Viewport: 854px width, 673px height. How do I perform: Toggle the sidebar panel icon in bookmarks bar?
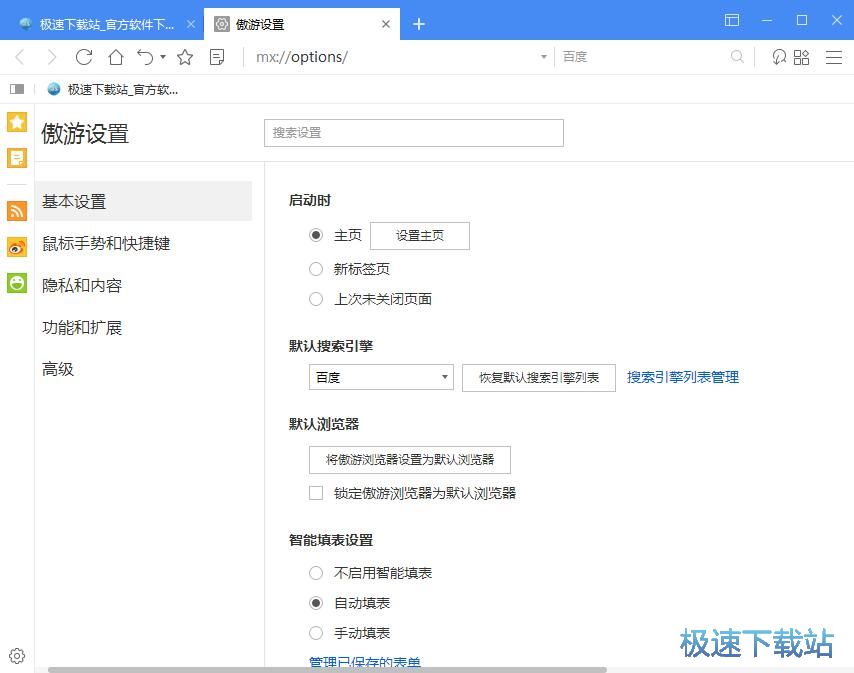(17, 89)
